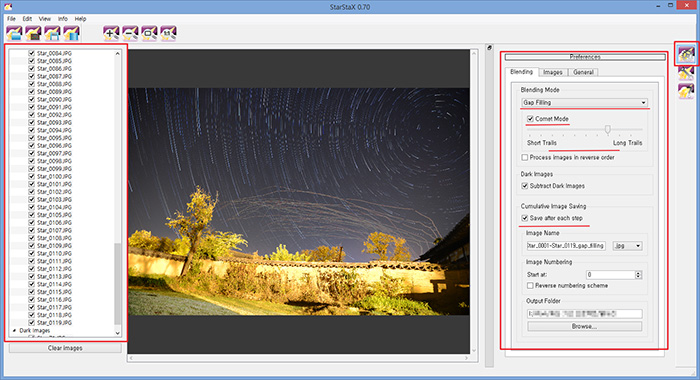This screenshot has height=380, width=700.
Task: Click the 1:1 actual size zoom icon
Action: point(168,33)
